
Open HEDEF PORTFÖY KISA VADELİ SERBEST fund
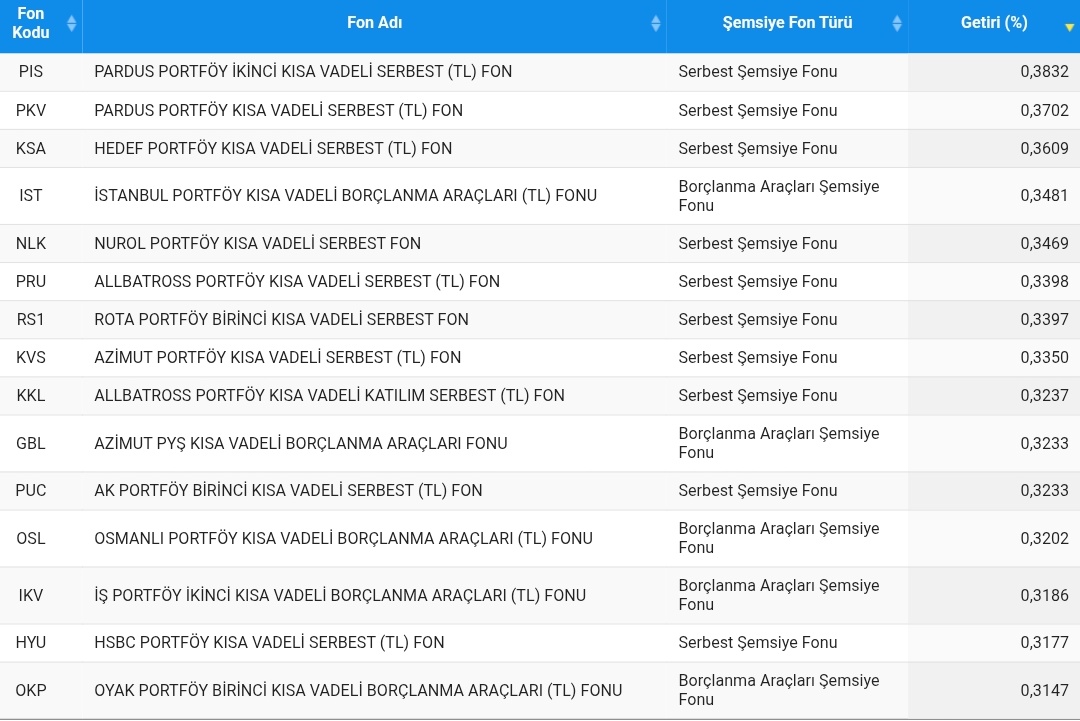[273, 148]
